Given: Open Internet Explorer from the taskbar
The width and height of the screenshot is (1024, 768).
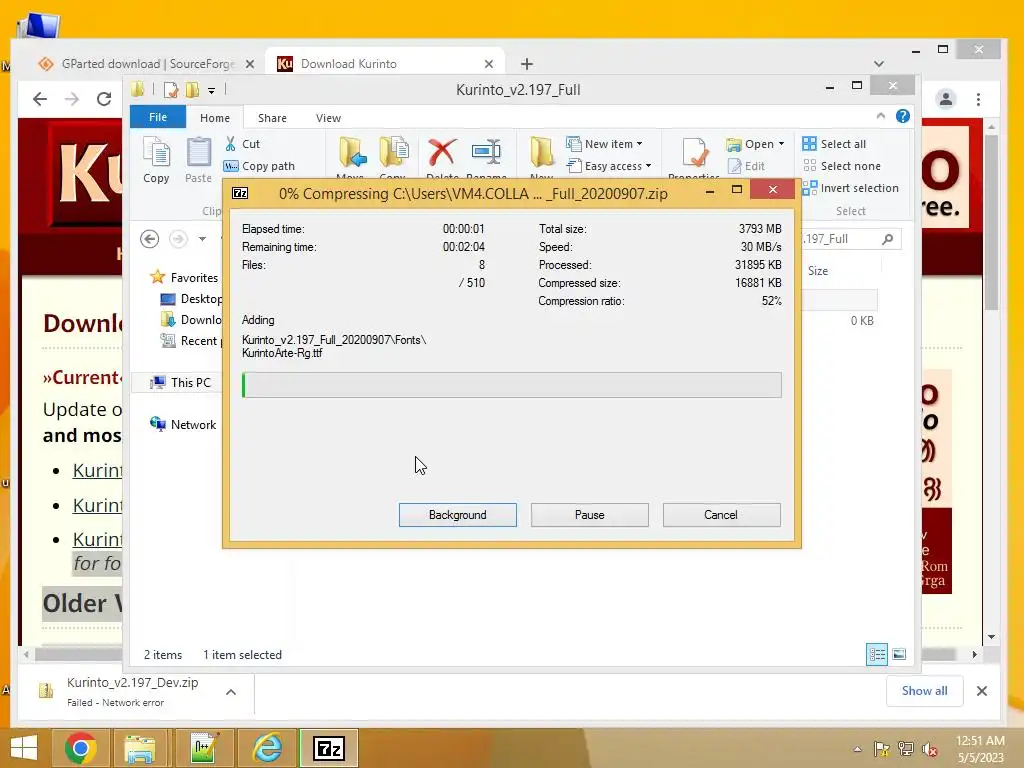Looking at the screenshot, I should click(267, 748).
